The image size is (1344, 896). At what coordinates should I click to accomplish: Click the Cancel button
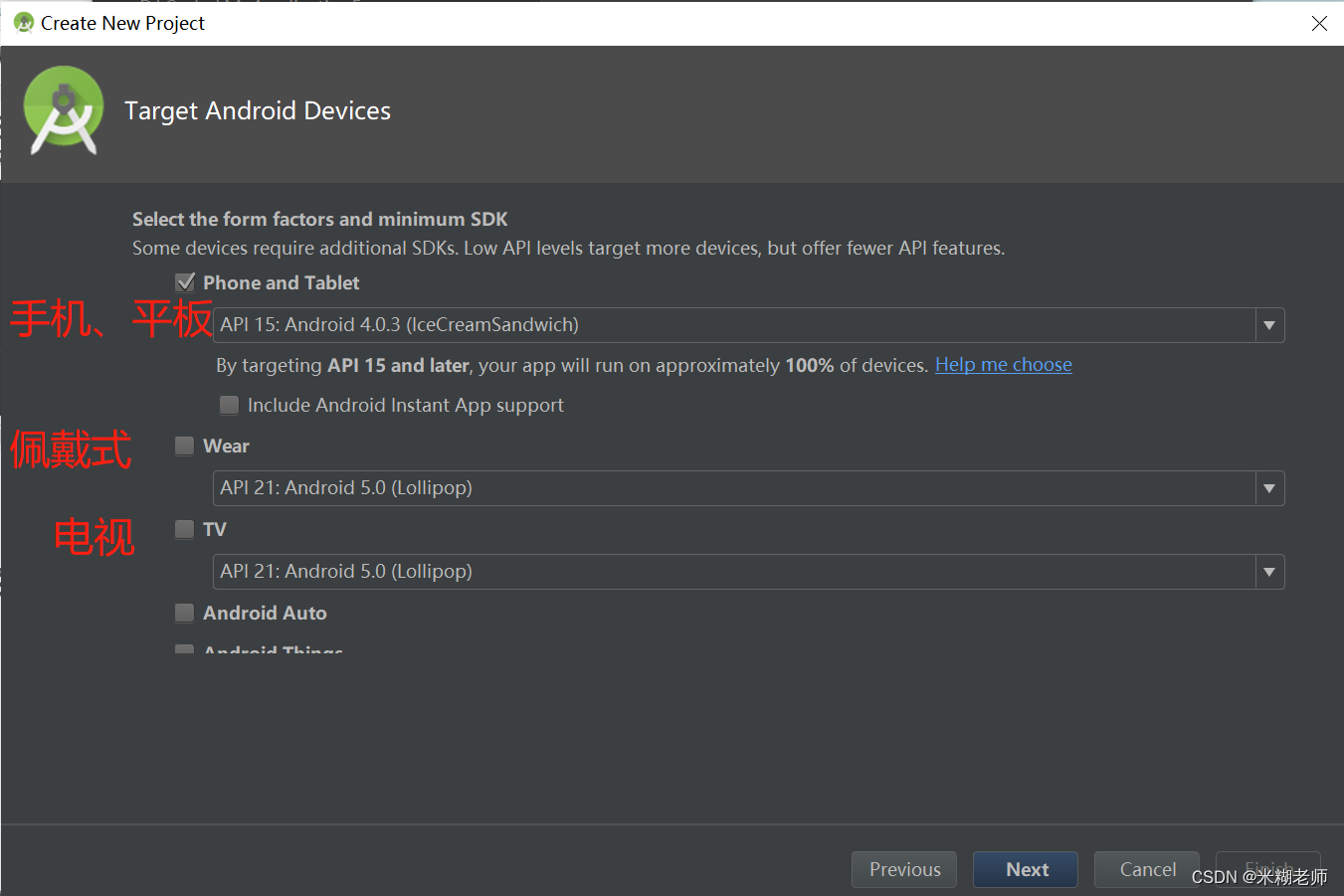click(x=1147, y=869)
